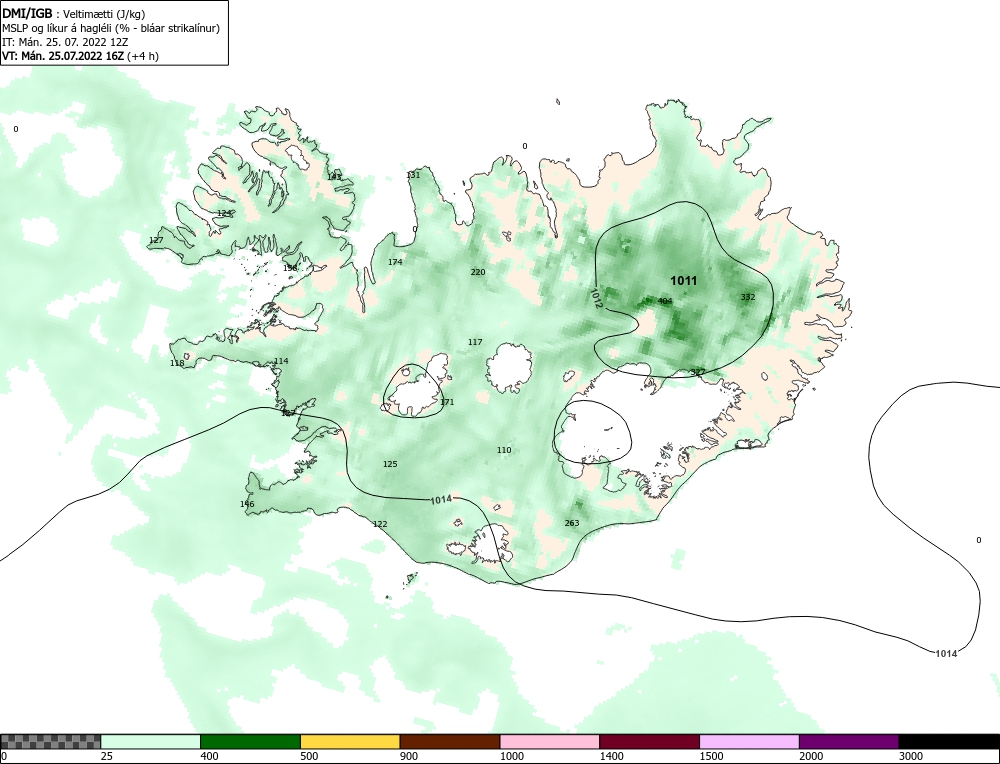Click the 327 value near the glacier

698,372
